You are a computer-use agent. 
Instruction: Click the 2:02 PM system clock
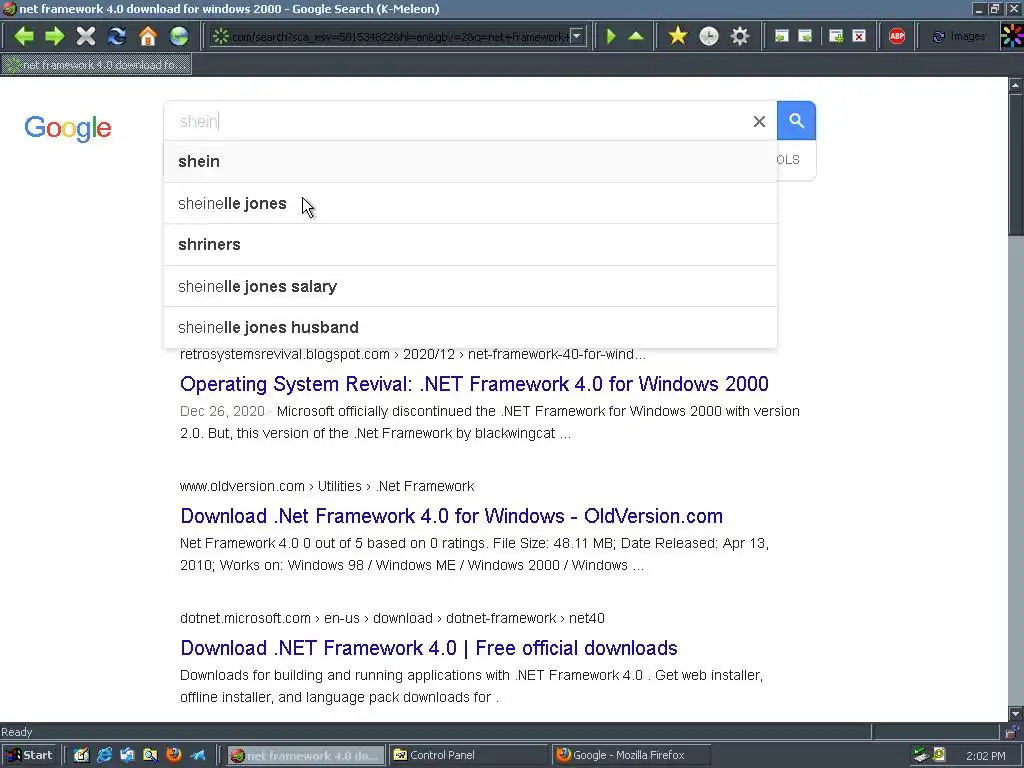[985, 756]
